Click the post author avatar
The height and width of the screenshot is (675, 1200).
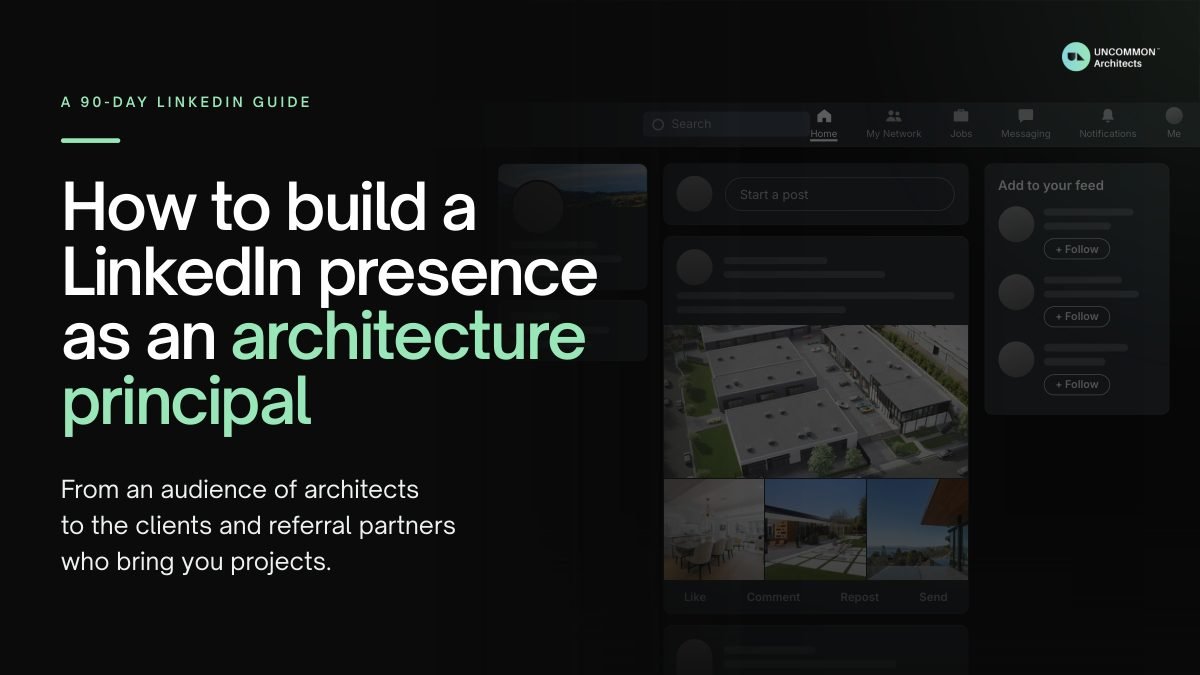(695, 267)
